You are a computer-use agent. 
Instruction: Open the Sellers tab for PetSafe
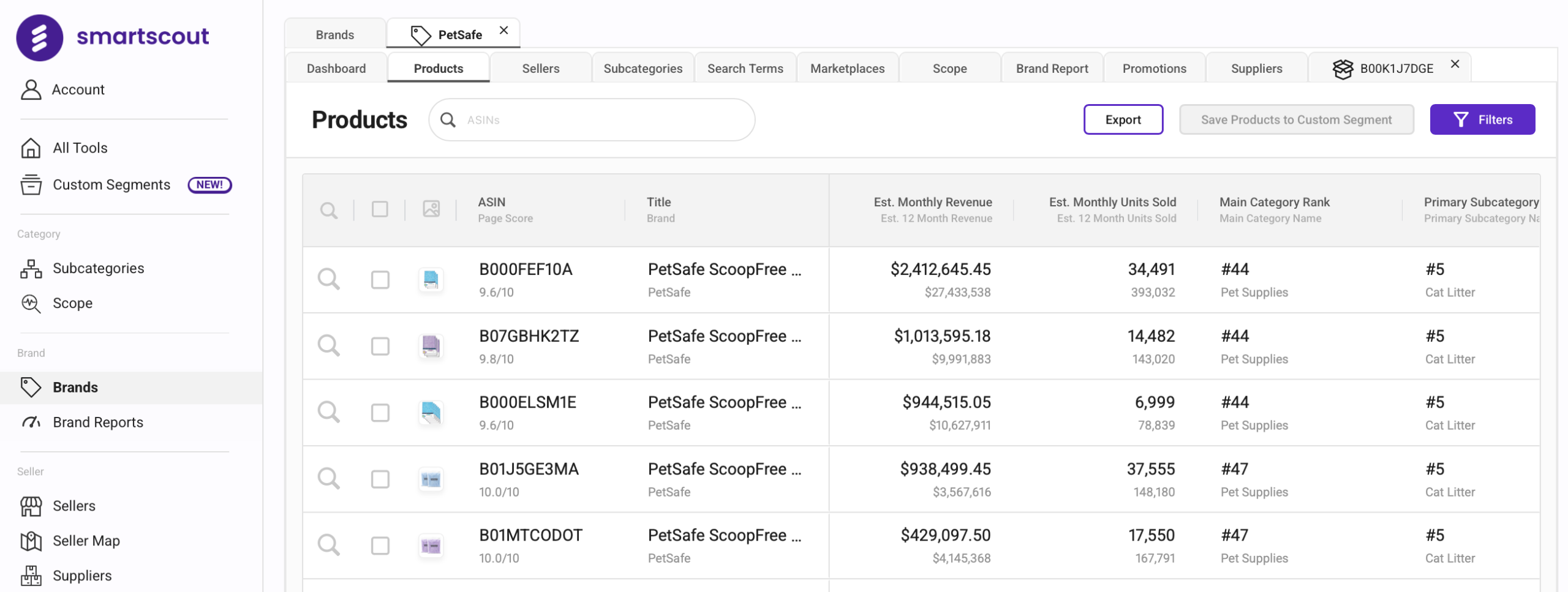(541, 69)
